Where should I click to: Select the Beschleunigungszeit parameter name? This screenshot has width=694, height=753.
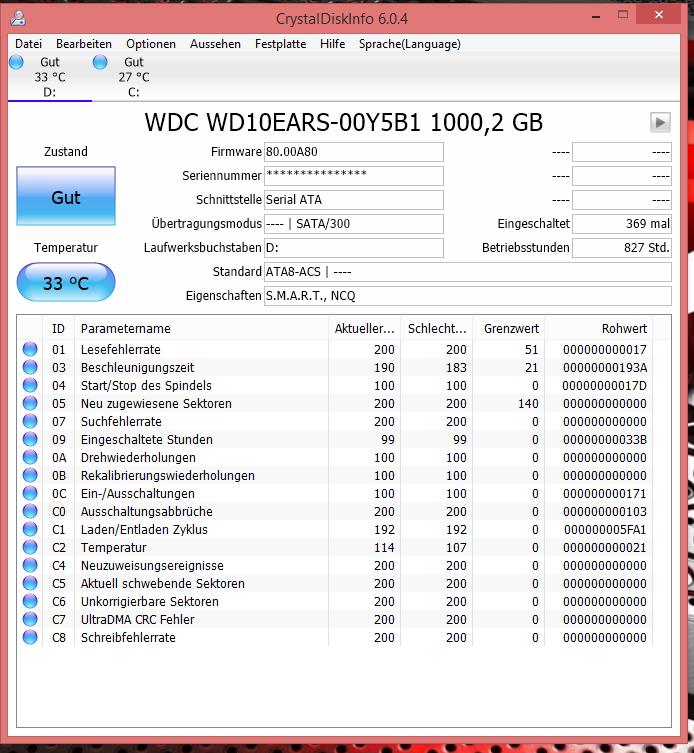pyautogui.click(x=137, y=368)
